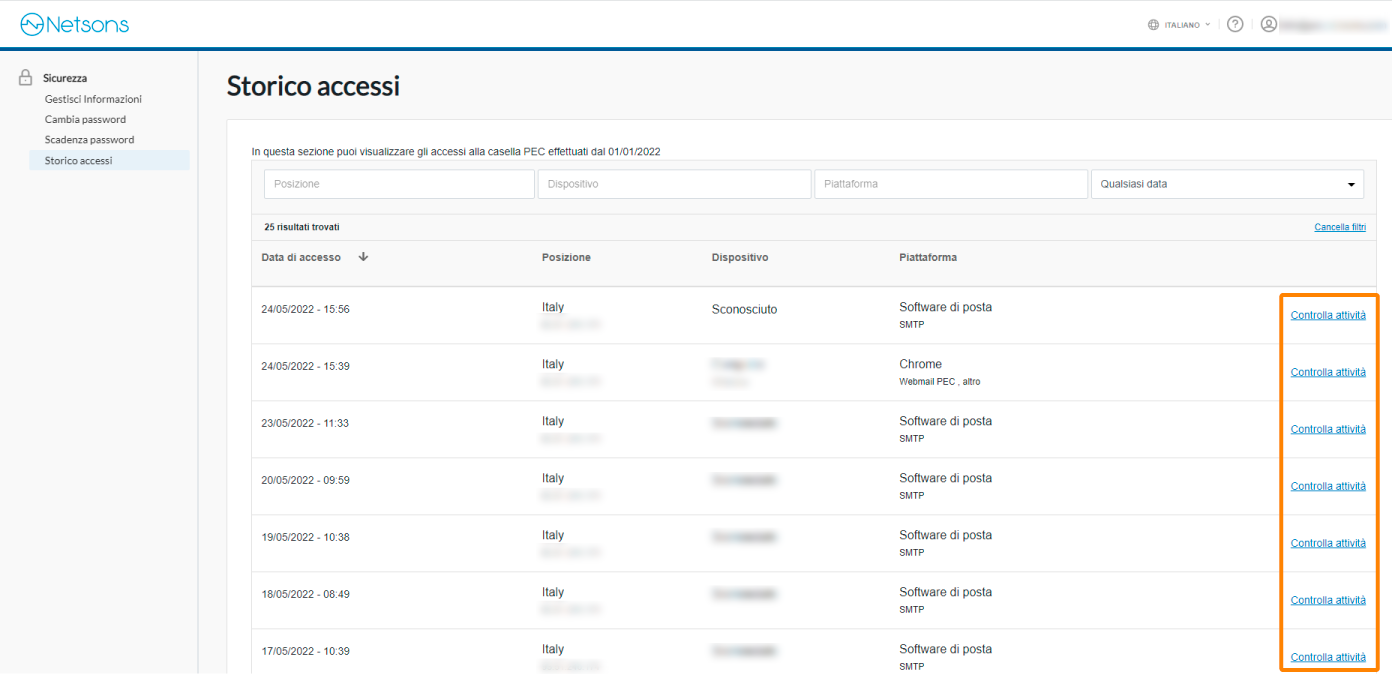Click the user account avatar icon

1269,24
